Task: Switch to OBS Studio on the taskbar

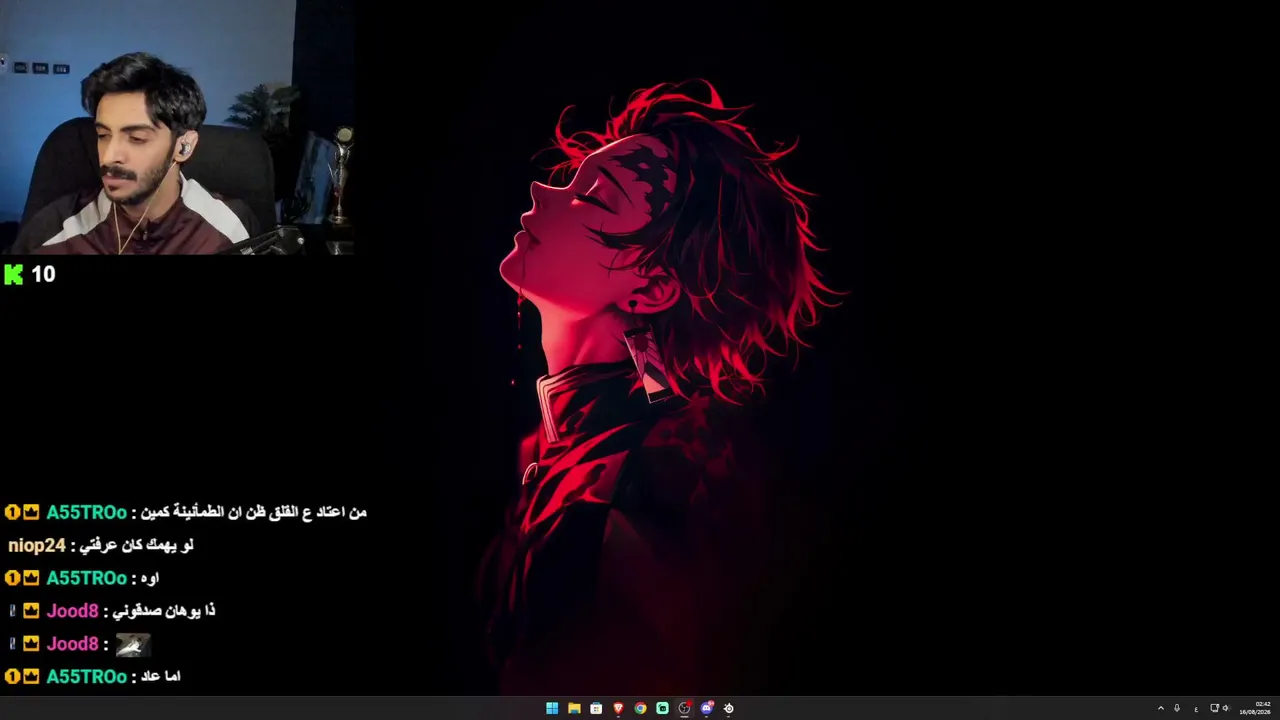Action: (x=684, y=708)
